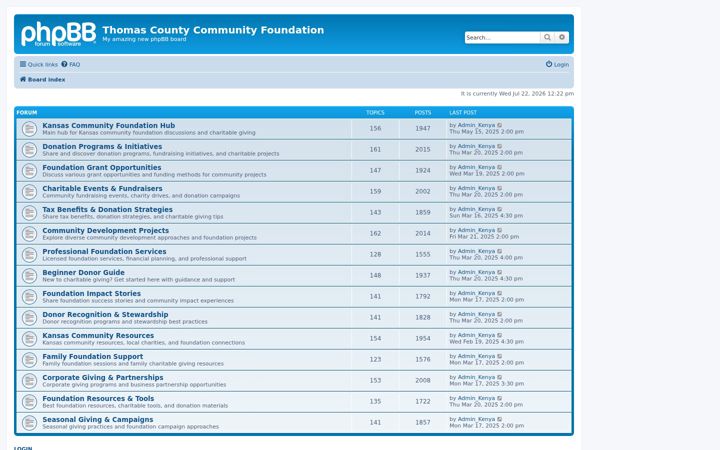The width and height of the screenshot is (720, 450).
Task: Click the topics count 156
Action: click(376, 129)
